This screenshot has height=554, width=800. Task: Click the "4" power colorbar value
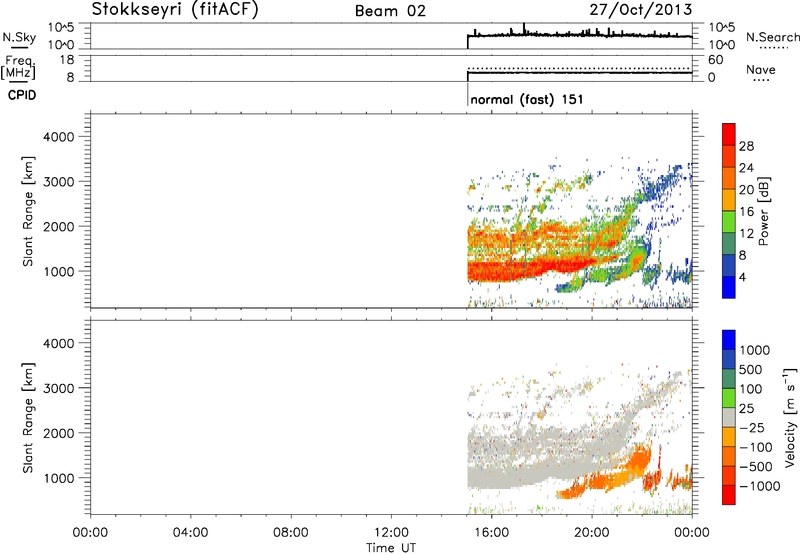tap(742, 277)
